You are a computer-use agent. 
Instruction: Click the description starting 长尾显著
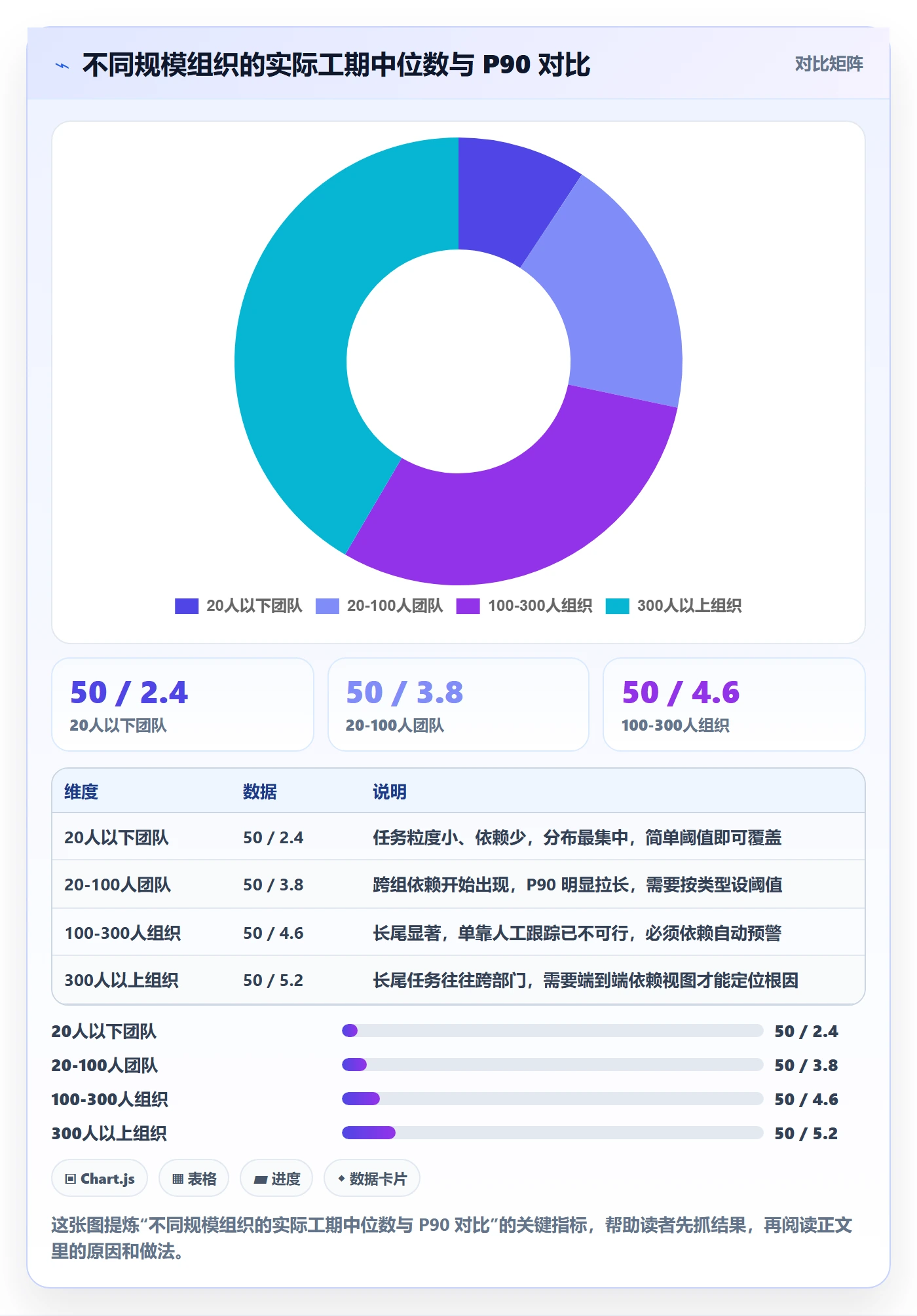(577, 933)
